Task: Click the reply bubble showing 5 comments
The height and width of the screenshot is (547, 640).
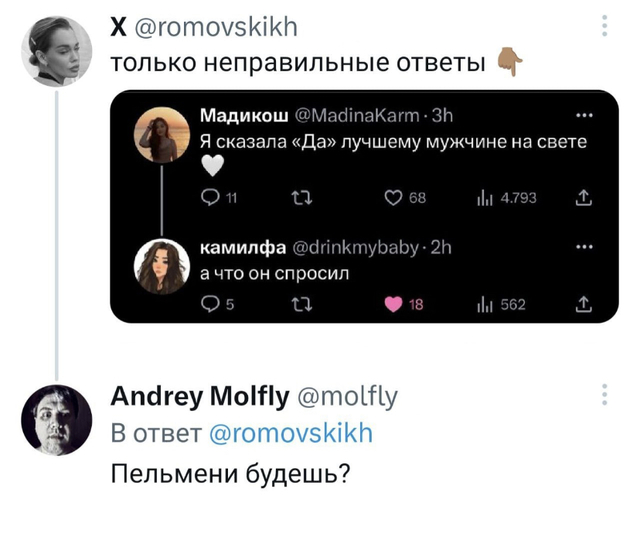Action: point(211,305)
